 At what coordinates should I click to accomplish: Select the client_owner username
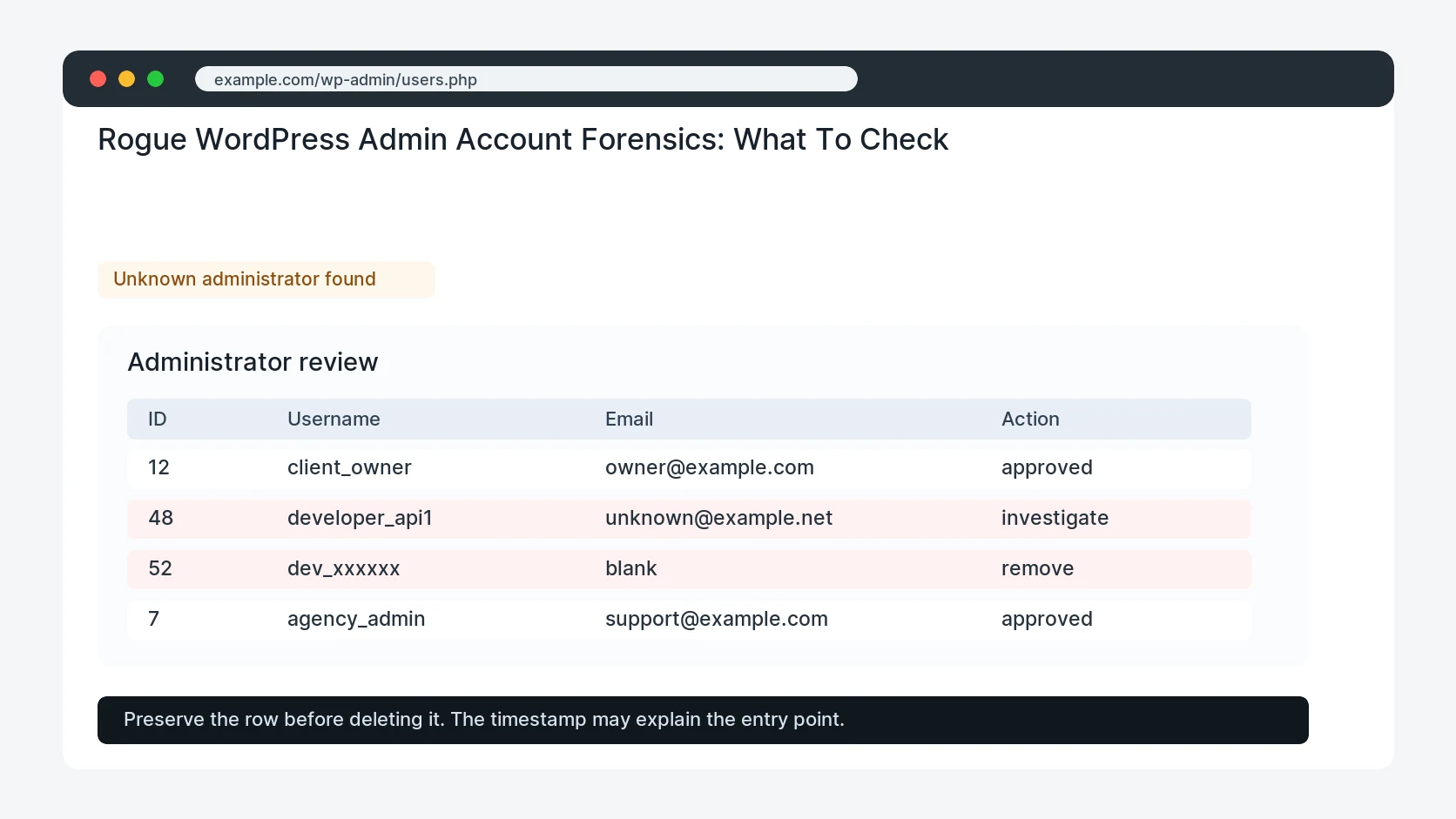click(349, 467)
